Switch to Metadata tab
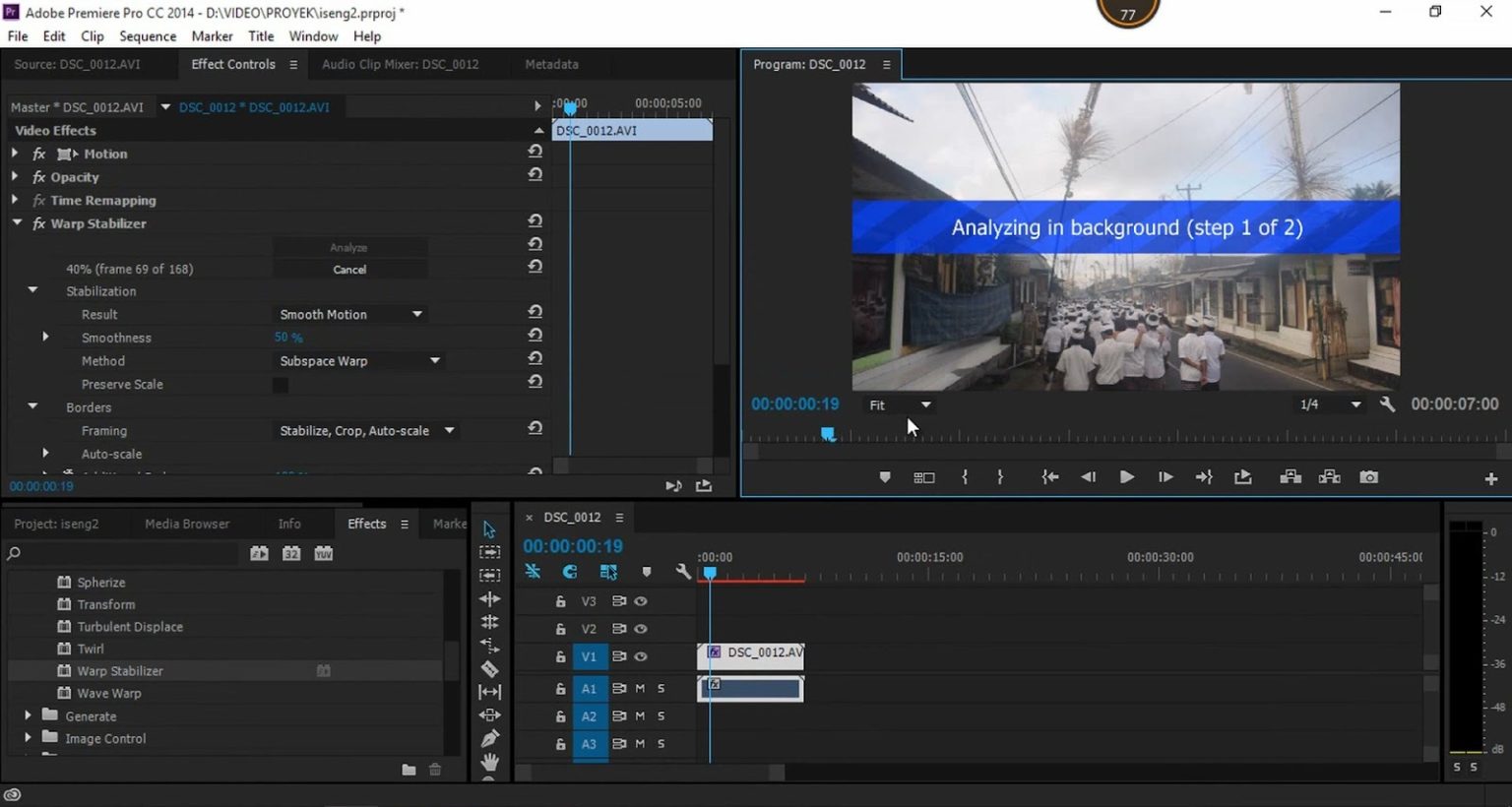Image resolution: width=1512 pixels, height=807 pixels. 551,64
